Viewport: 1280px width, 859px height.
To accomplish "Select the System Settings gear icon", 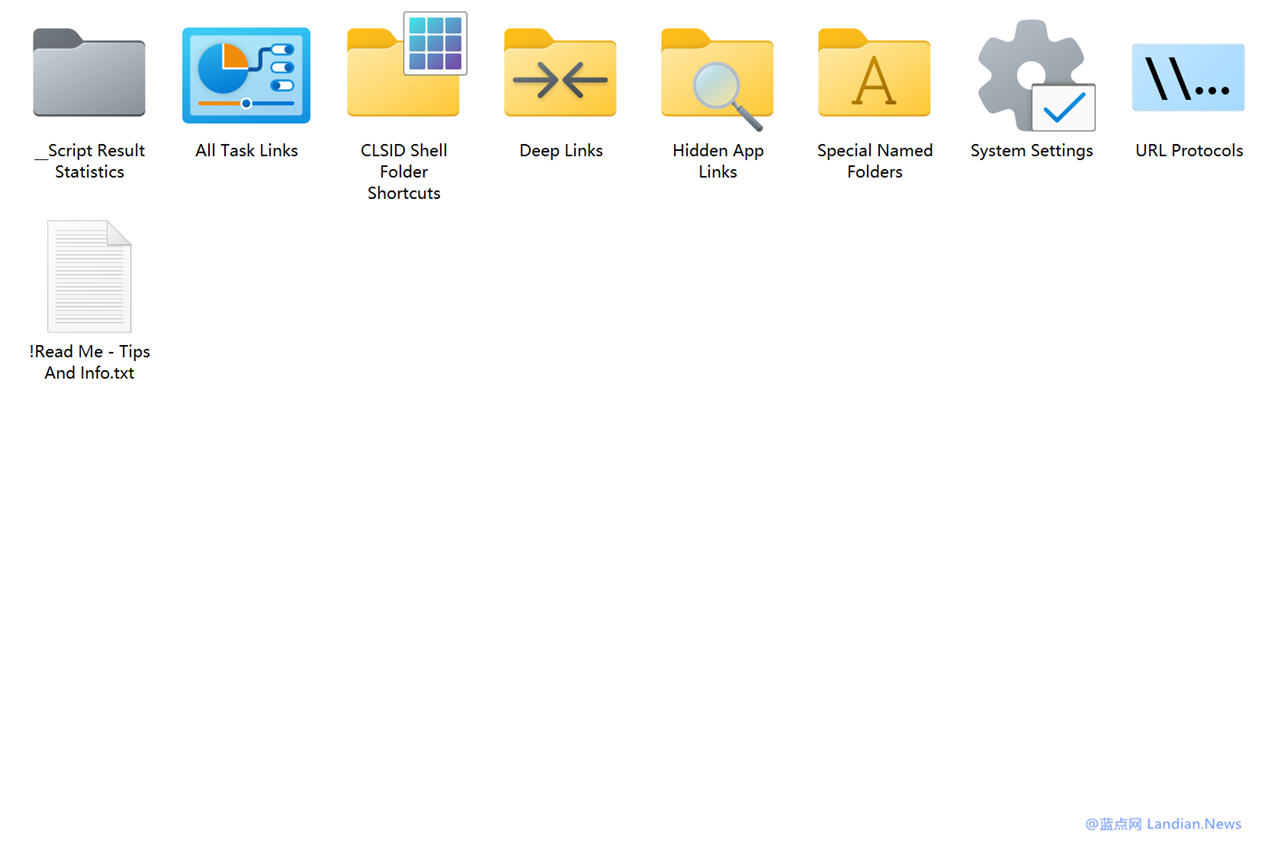I will coord(1030,73).
